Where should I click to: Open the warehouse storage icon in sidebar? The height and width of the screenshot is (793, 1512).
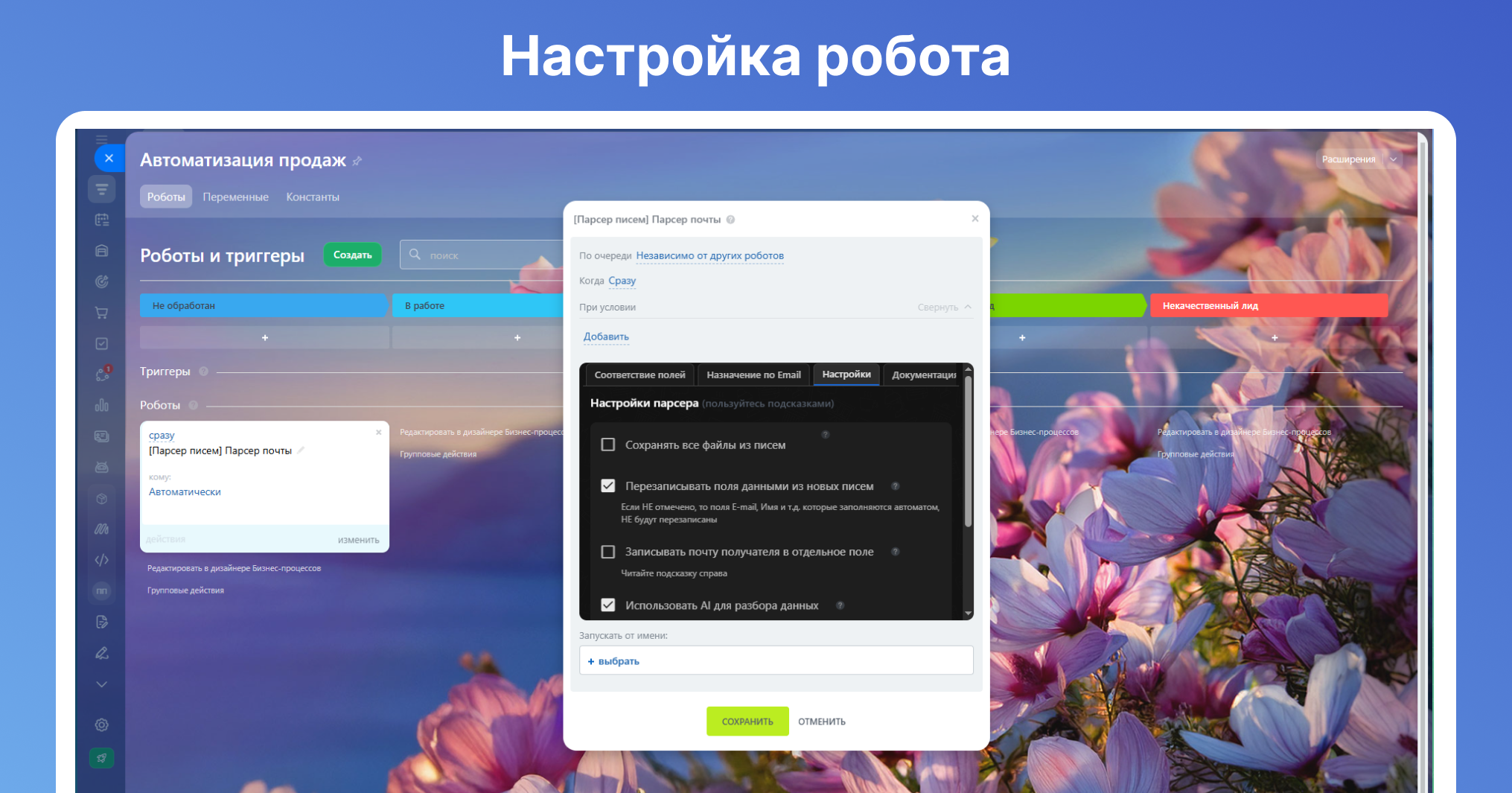point(102,251)
